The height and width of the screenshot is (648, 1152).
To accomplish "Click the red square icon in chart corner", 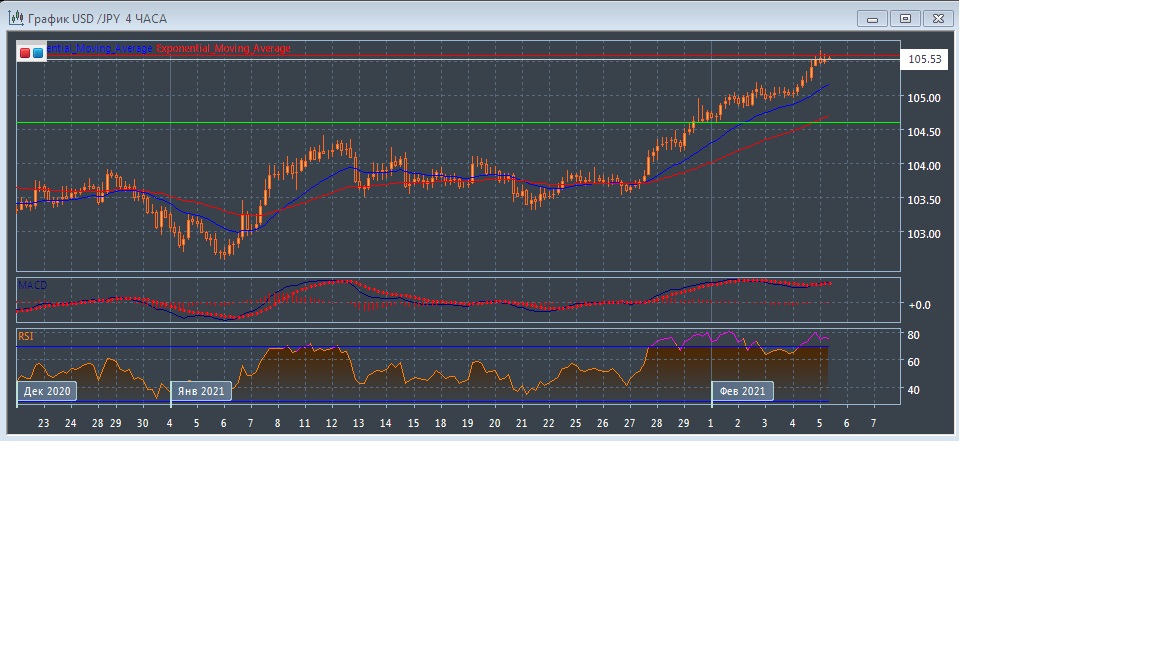I will point(25,52).
